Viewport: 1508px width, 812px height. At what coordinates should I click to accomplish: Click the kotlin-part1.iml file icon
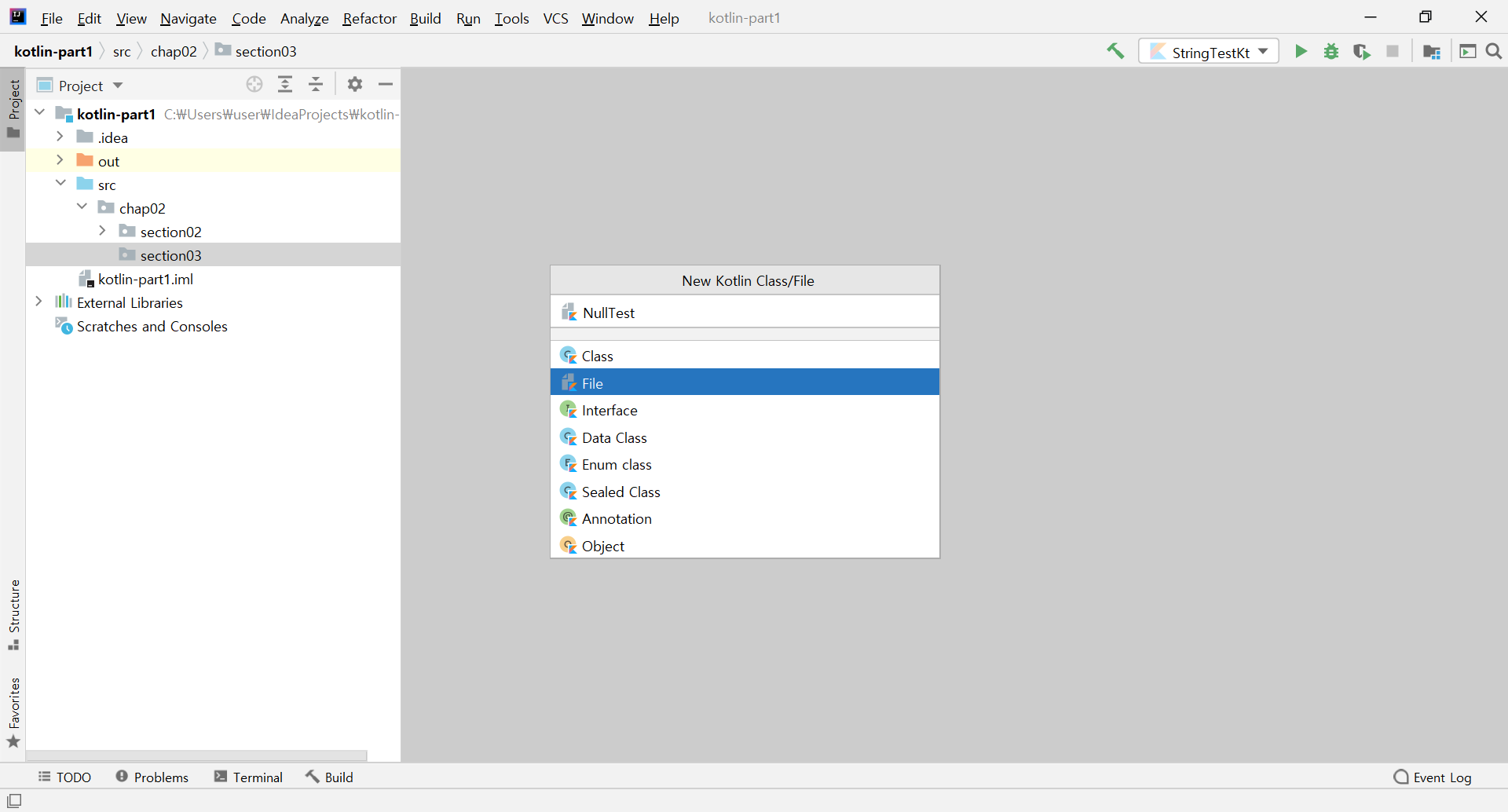click(x=86, y=279)
